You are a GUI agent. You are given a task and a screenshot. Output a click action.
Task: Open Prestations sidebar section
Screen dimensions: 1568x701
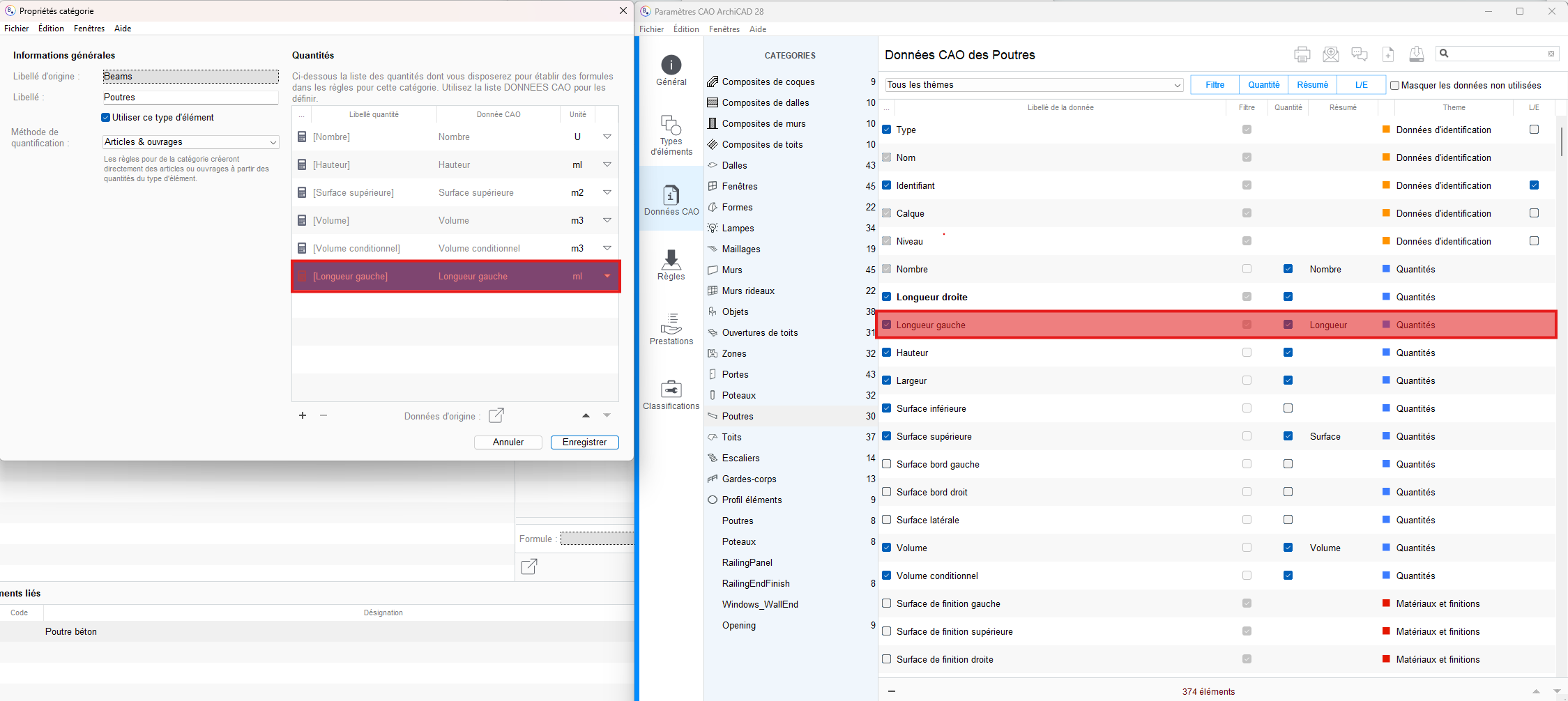point(671,329)
